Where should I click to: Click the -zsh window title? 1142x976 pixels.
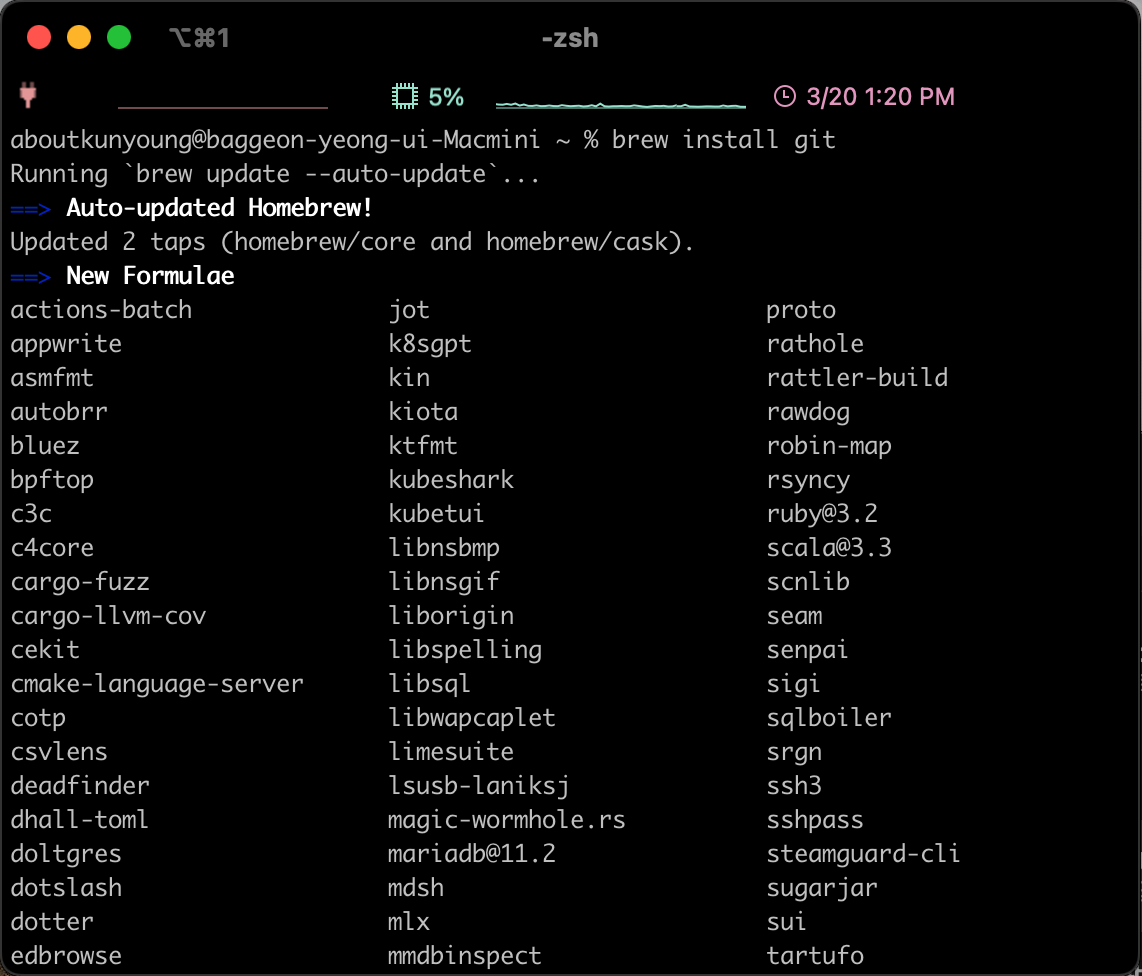click(570, 37)
